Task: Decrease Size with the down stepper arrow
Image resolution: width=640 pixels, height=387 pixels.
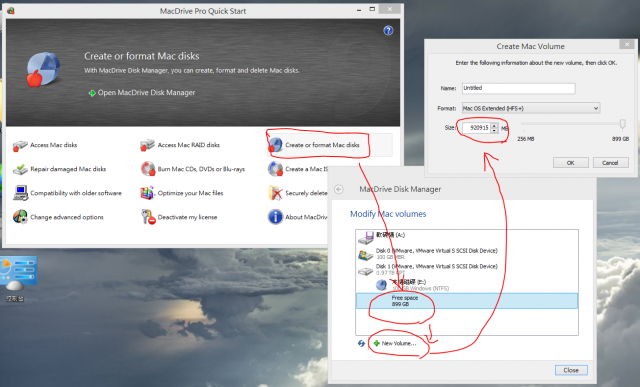Action: click(x=495, y=130)
